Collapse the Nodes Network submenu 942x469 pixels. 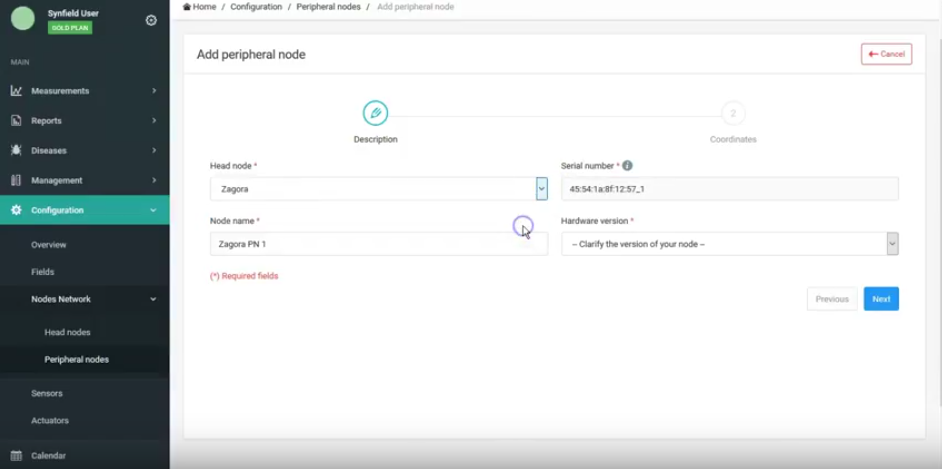(x=153, y=299)
